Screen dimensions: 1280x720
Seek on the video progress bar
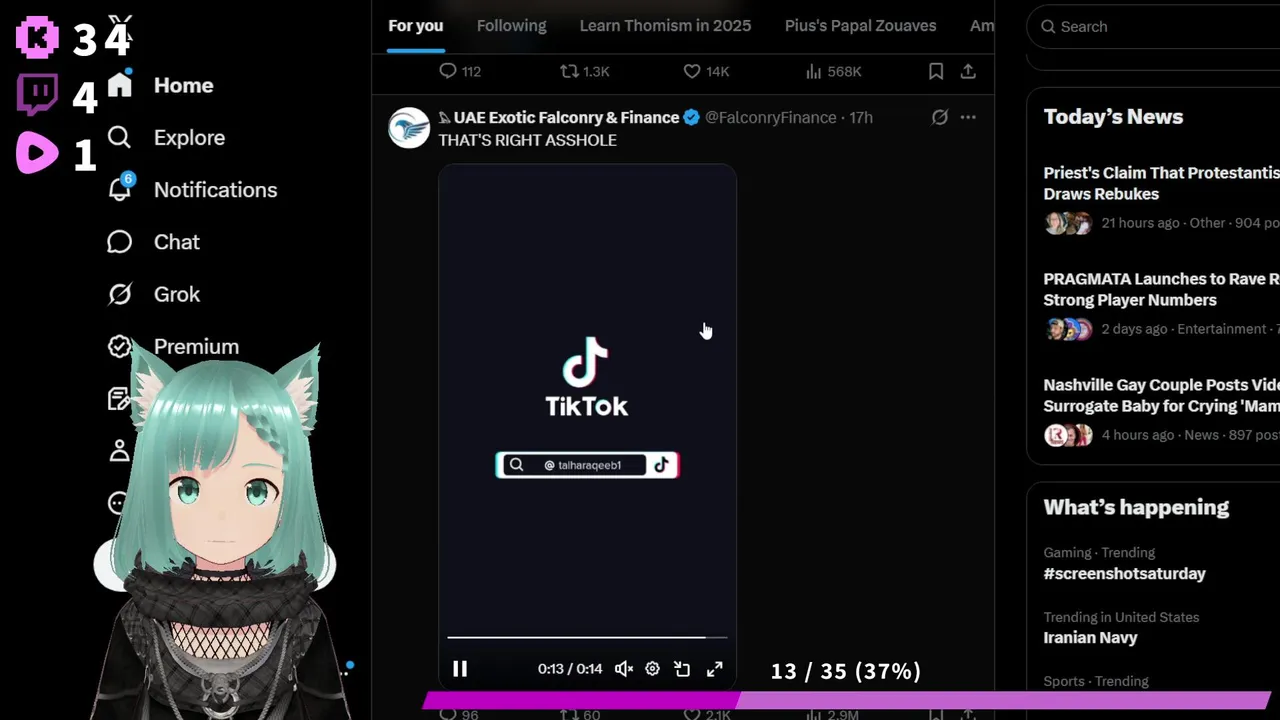tap(587, 636)
